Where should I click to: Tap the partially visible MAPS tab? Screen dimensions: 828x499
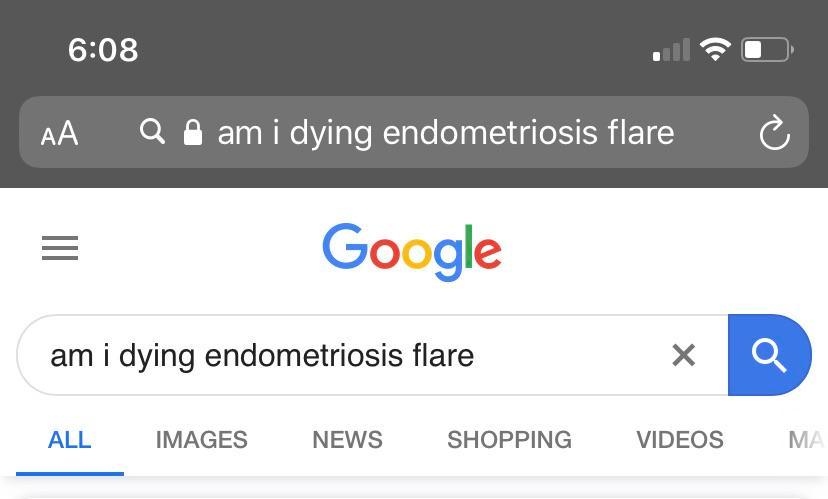pyautogui.click(x=805, y=440)
